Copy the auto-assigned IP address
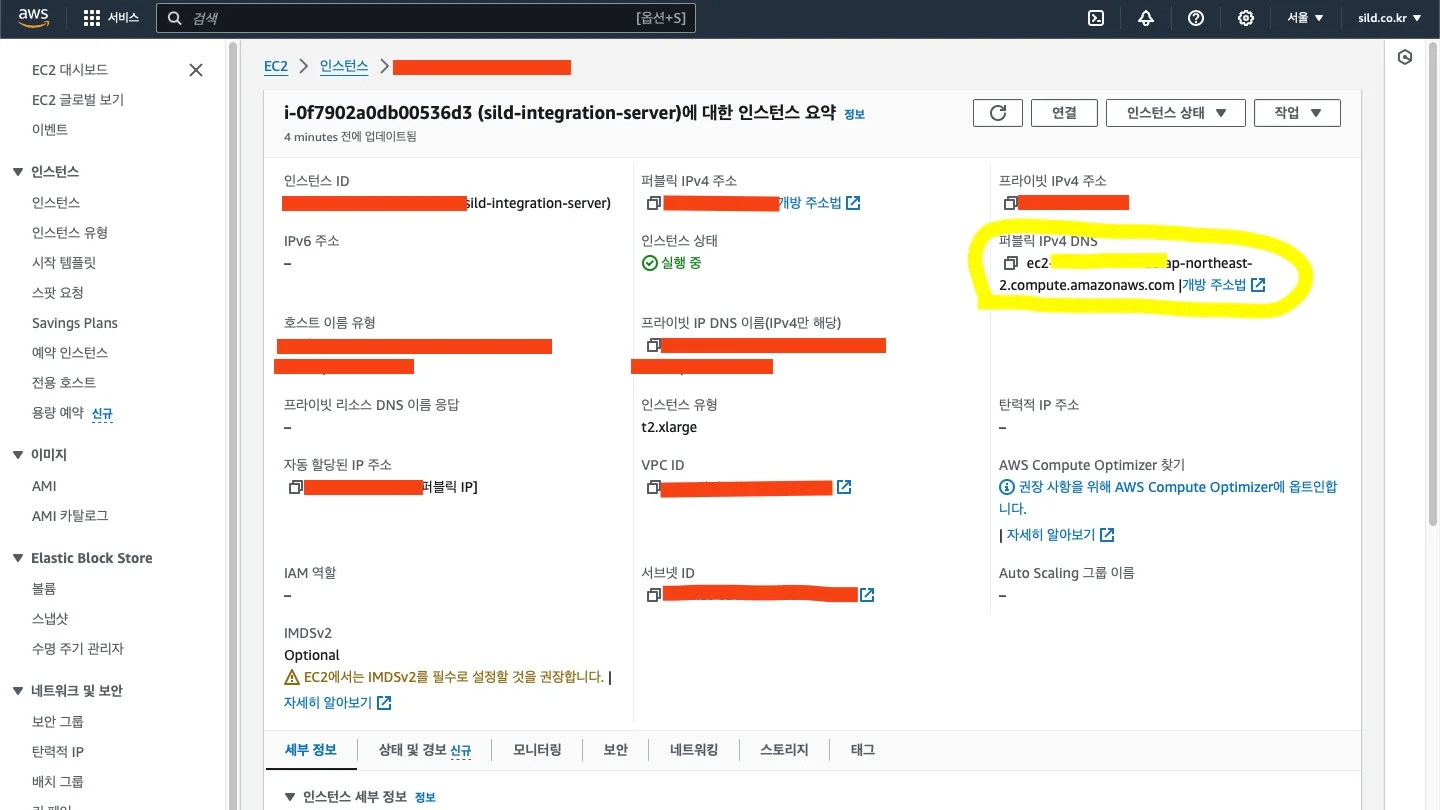 (296, 487)
